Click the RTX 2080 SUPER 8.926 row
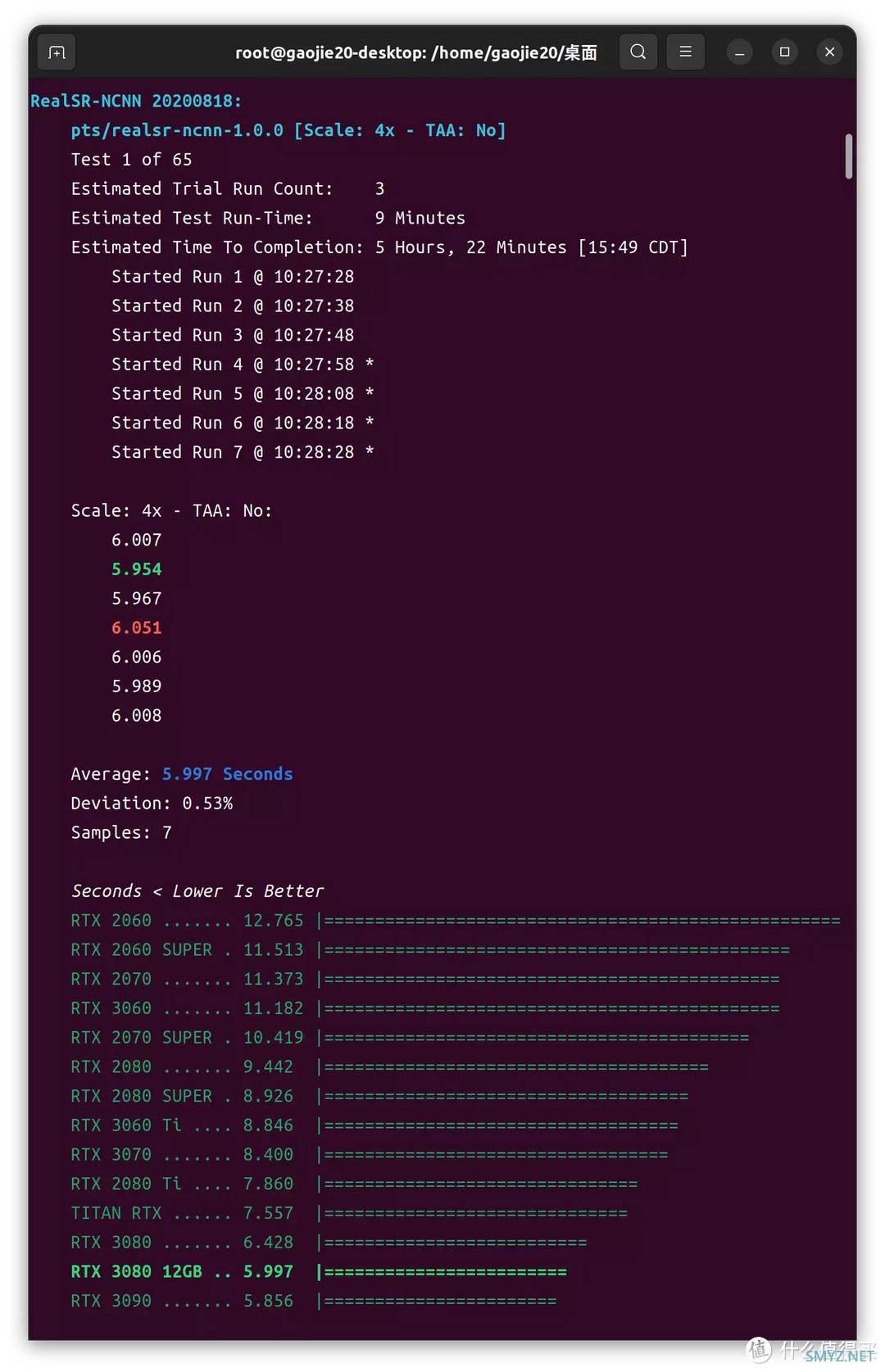 coord(379,1097)
